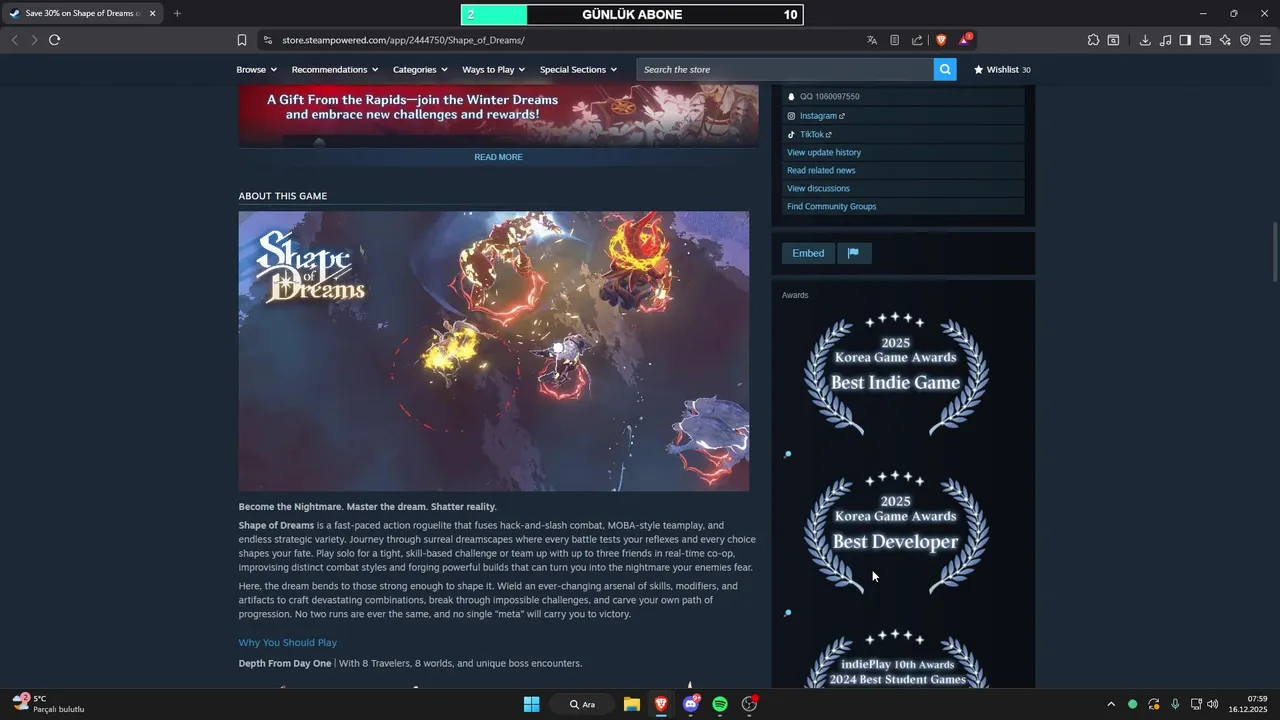The width and height of the screenshot is (1280, 720).
Task: Expand announcement with READ MORE
Action: point(498,157)
